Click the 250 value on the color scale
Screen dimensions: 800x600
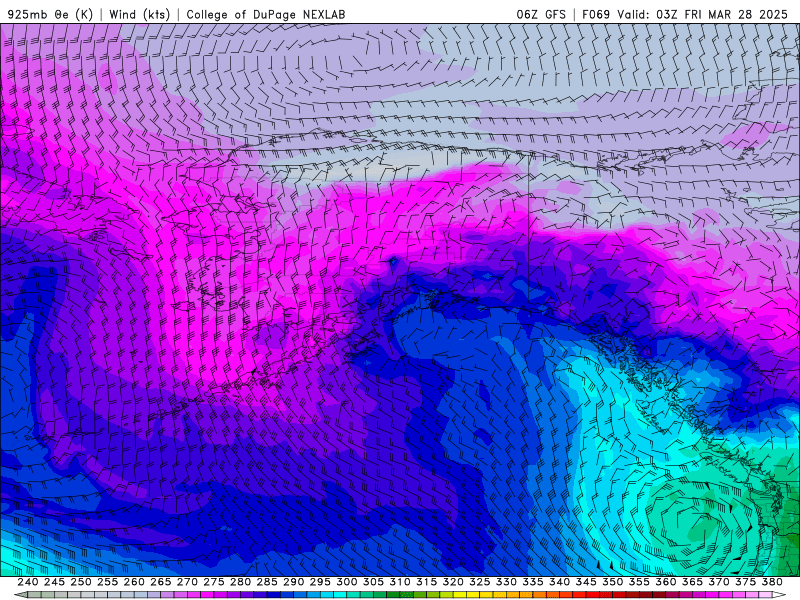(x=81, y=582)
